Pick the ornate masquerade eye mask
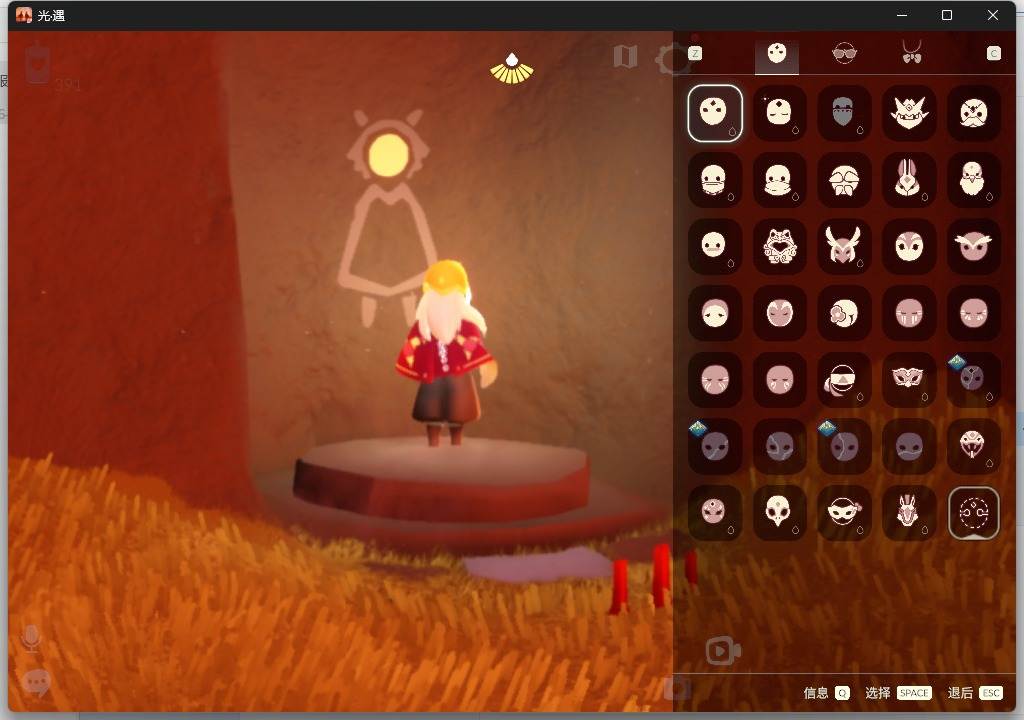Screen dimensions: 1024x720 click(x=908, y=380)
